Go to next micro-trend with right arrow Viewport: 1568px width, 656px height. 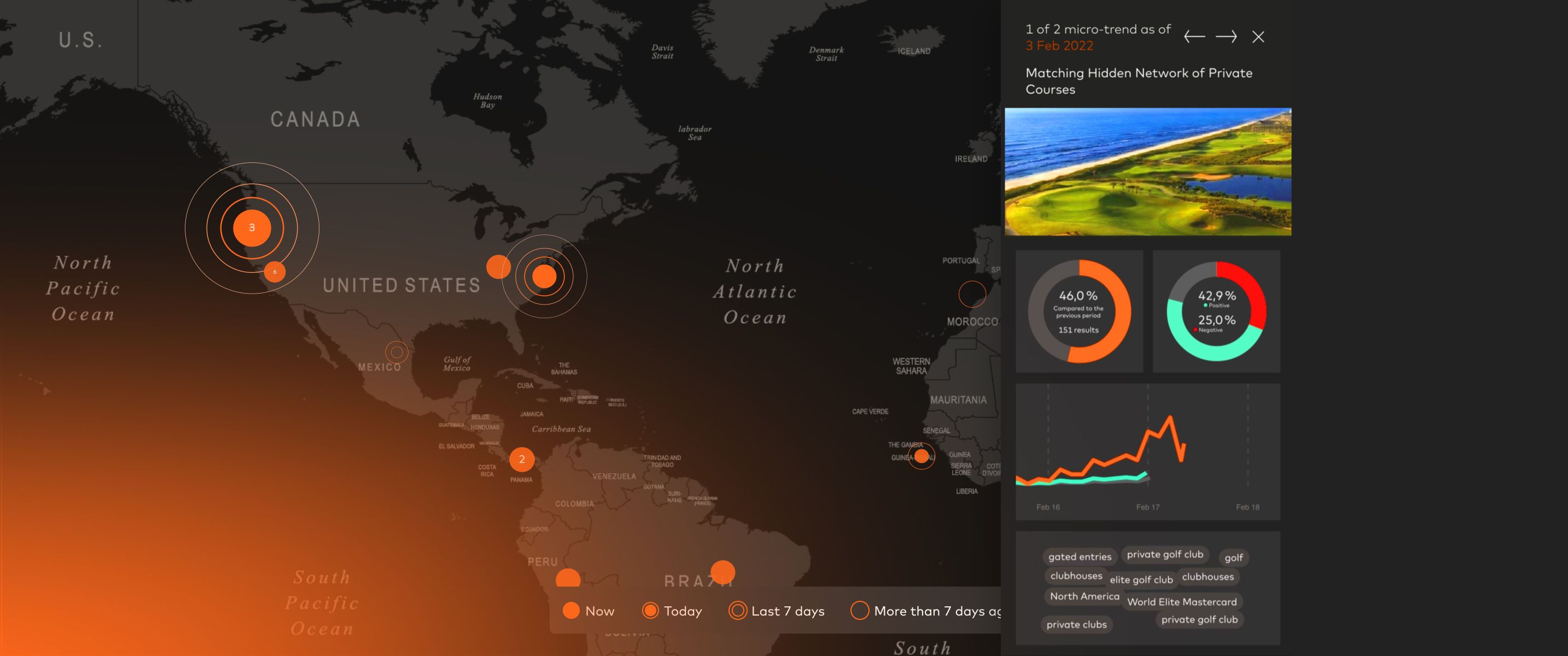pos(1226,37)
